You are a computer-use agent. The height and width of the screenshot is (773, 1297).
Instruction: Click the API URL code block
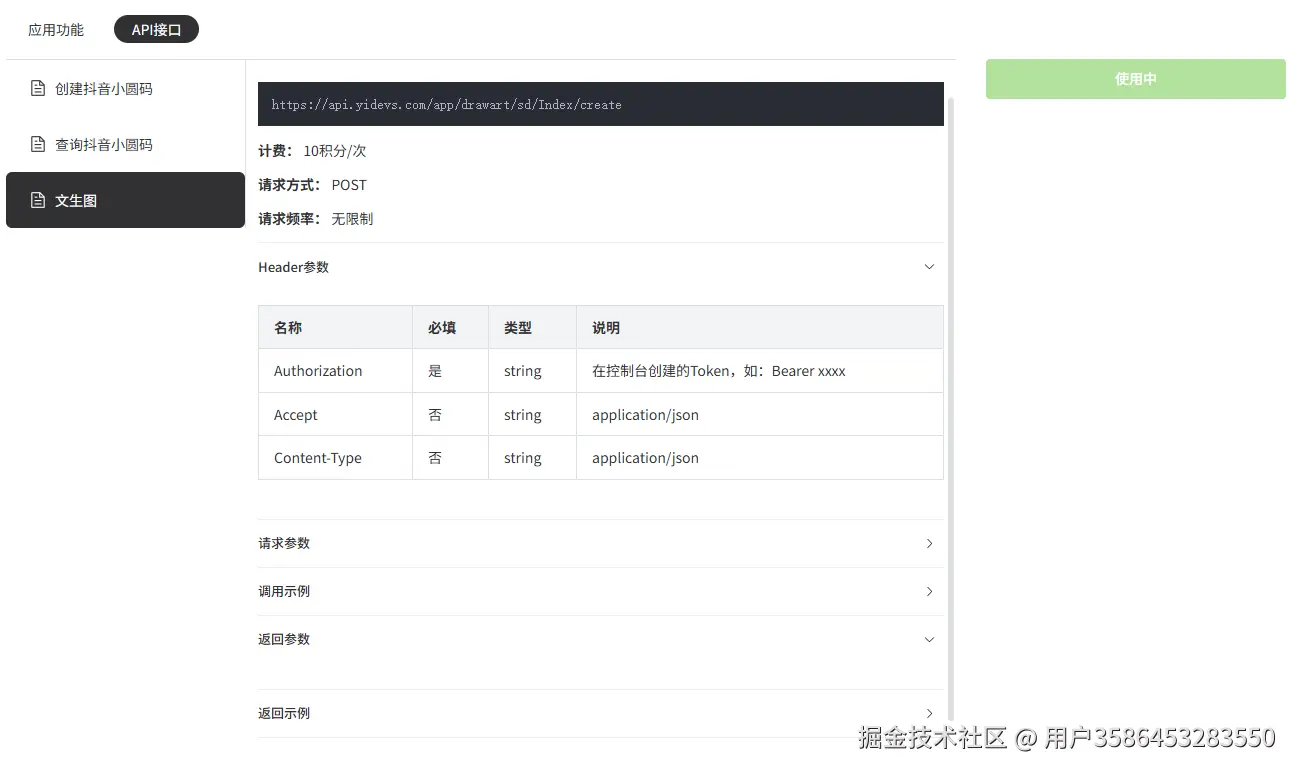pos(601,104)
